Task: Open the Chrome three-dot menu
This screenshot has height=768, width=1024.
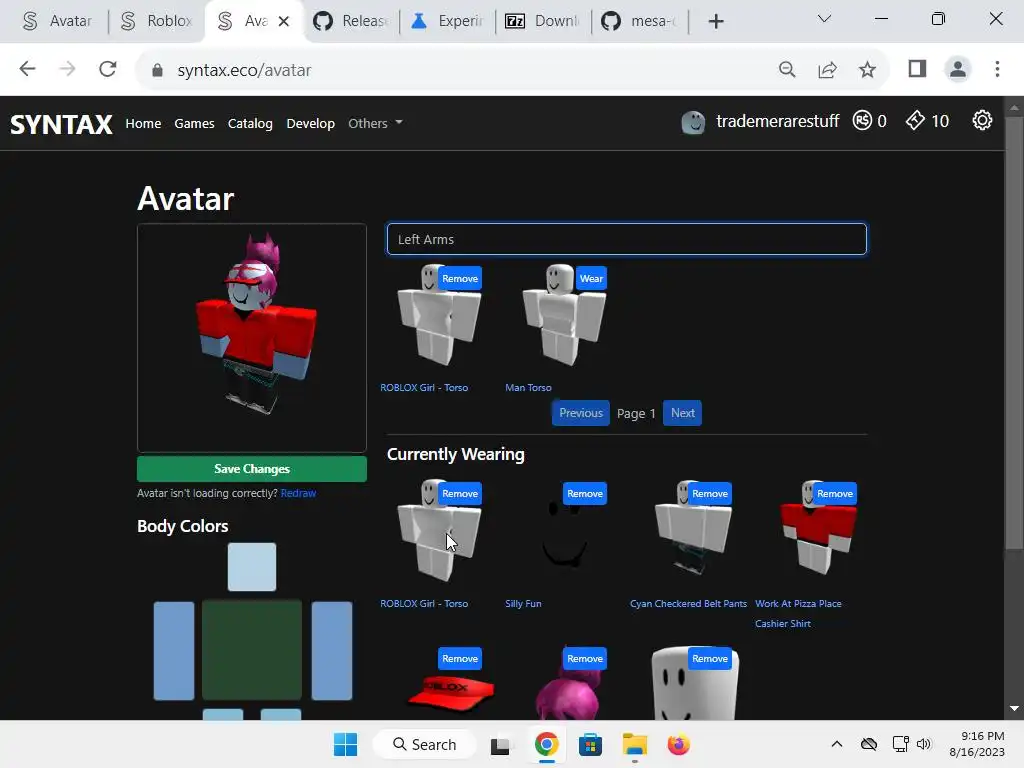Action: tap(997, 69)
